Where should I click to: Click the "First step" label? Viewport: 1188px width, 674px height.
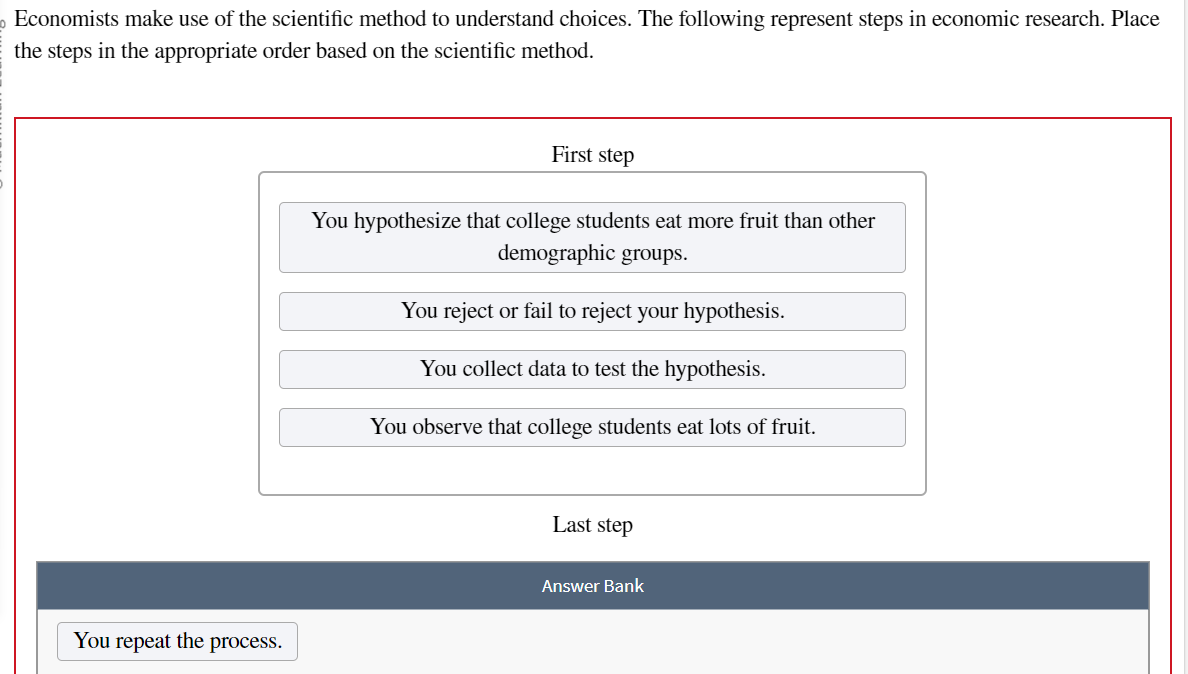592,155
